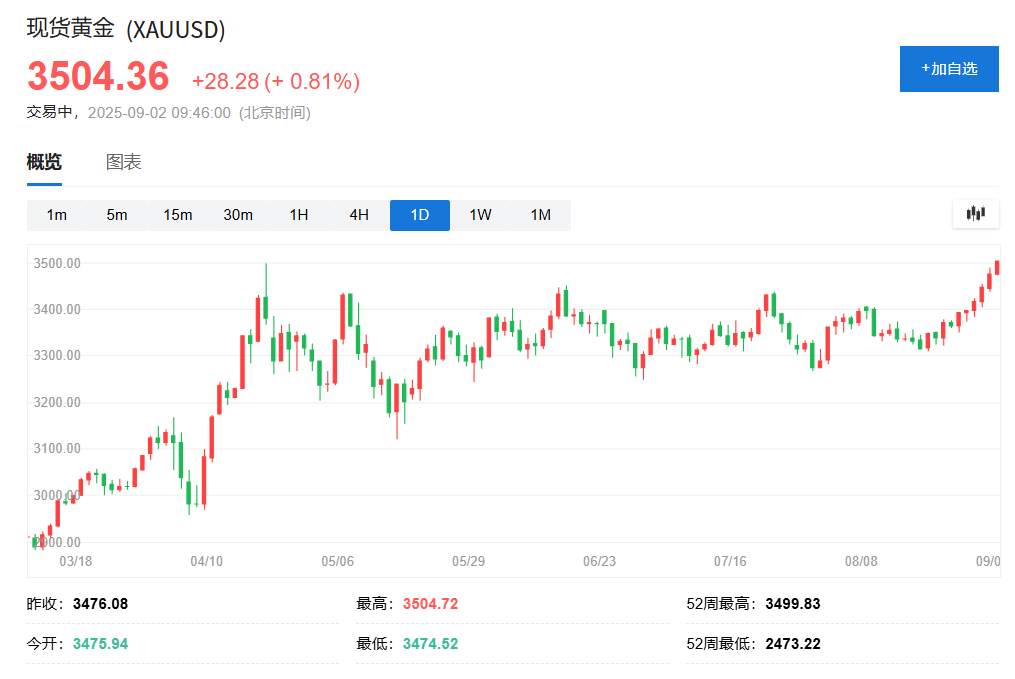Switch chart to 1W interval
Image resolution: width=1015 pixels, height=679 pixels.
point(480,215)
